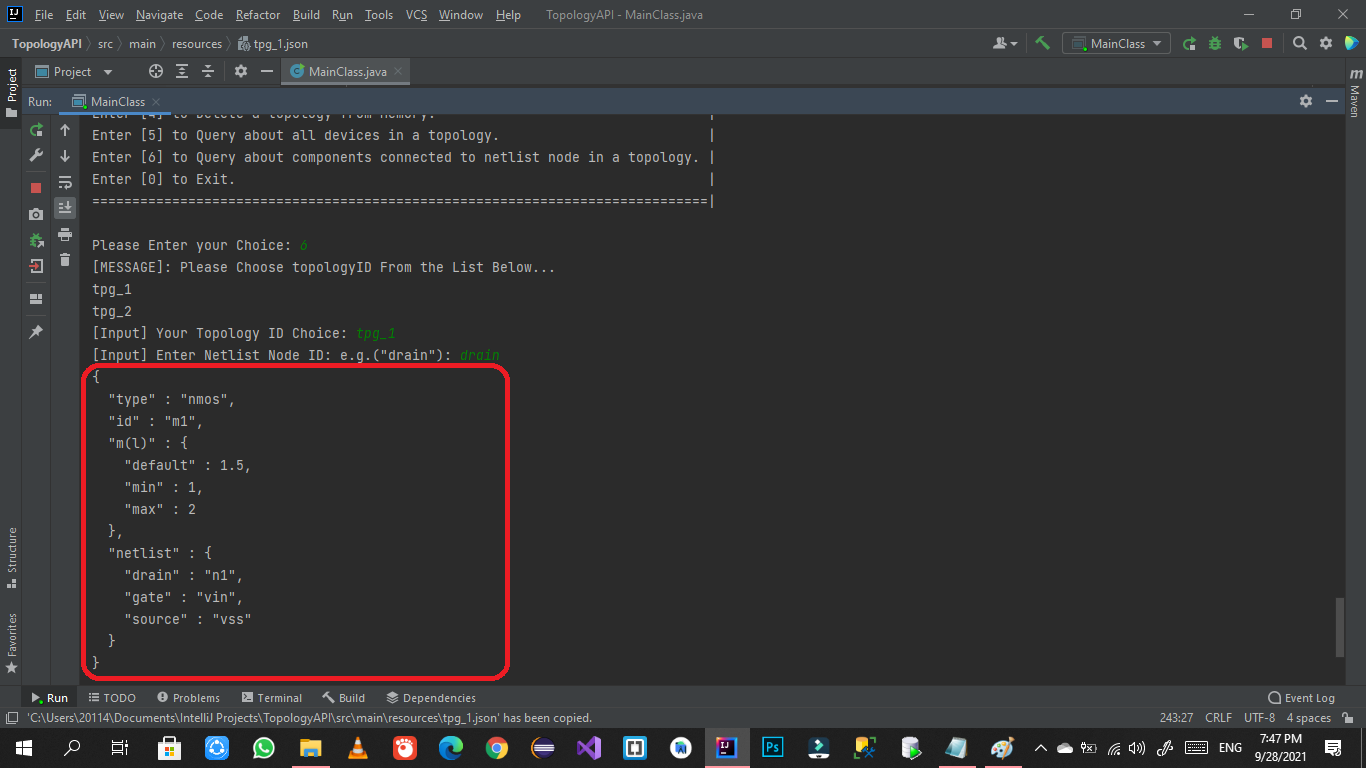Screen dimensions: 1366x768
Task: Open the Terminal tool window button
Action: [271, 698]
